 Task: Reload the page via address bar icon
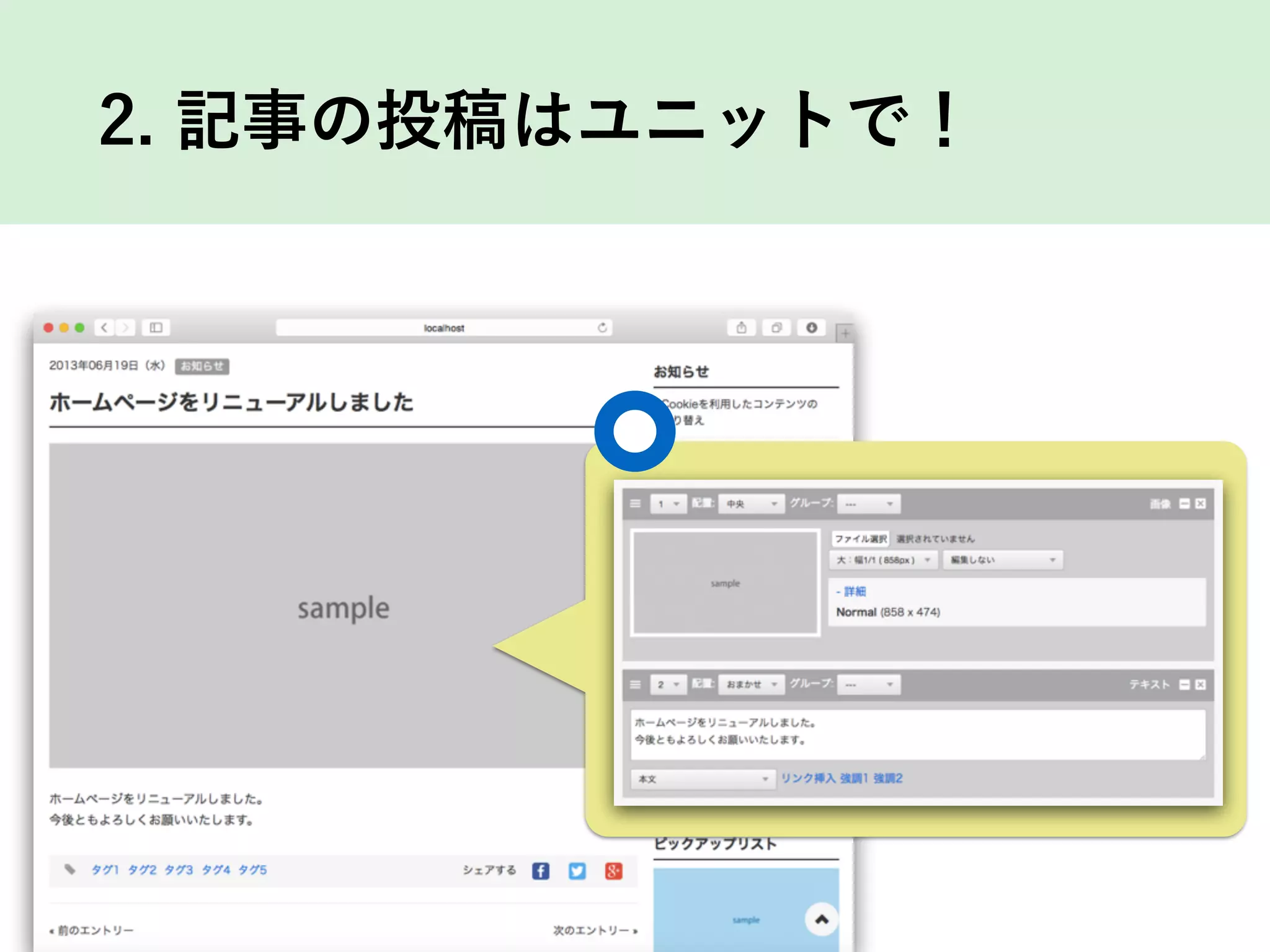click(602, 327)
